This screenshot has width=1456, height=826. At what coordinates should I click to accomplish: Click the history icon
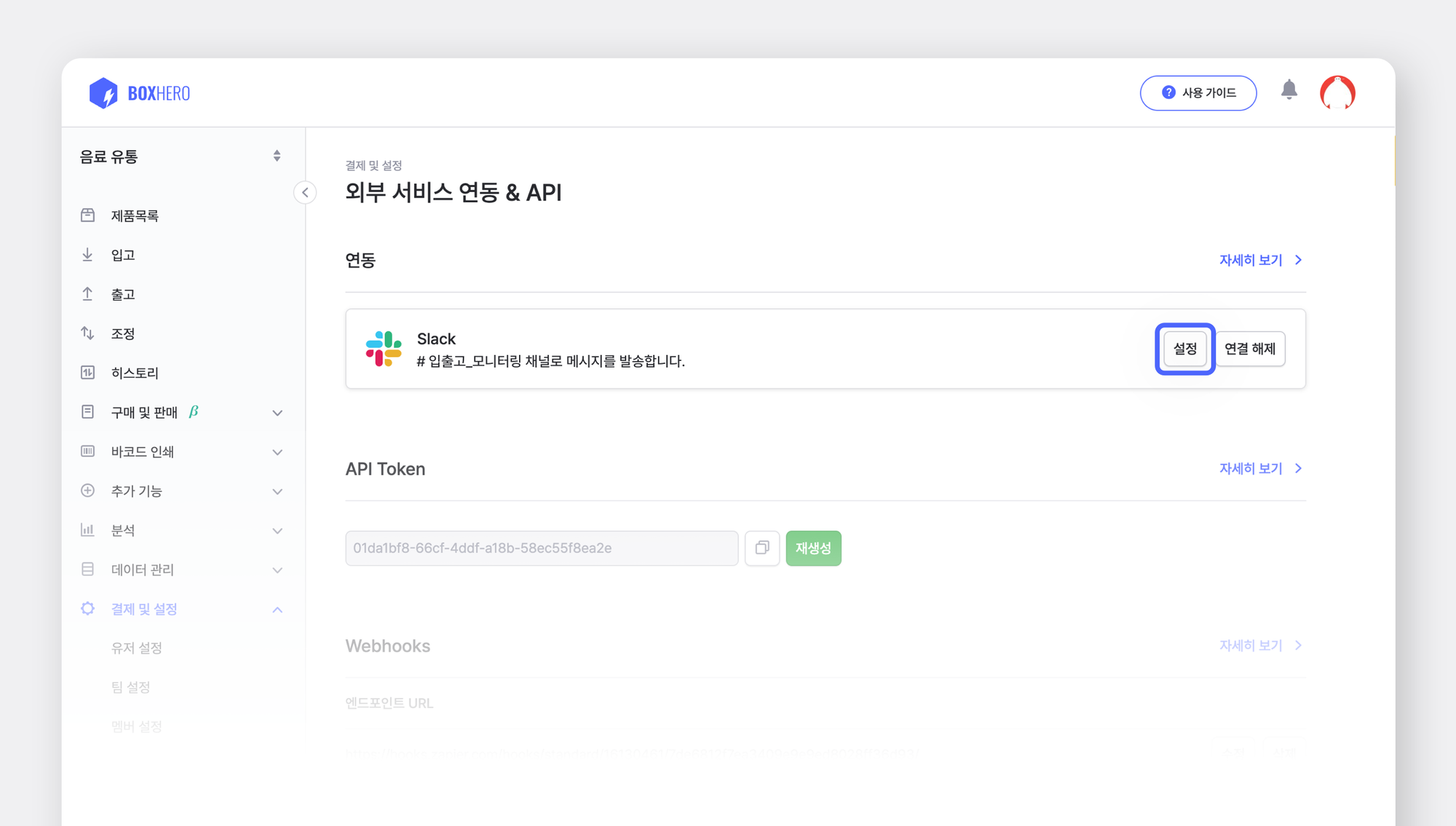[x=87, y=373]
